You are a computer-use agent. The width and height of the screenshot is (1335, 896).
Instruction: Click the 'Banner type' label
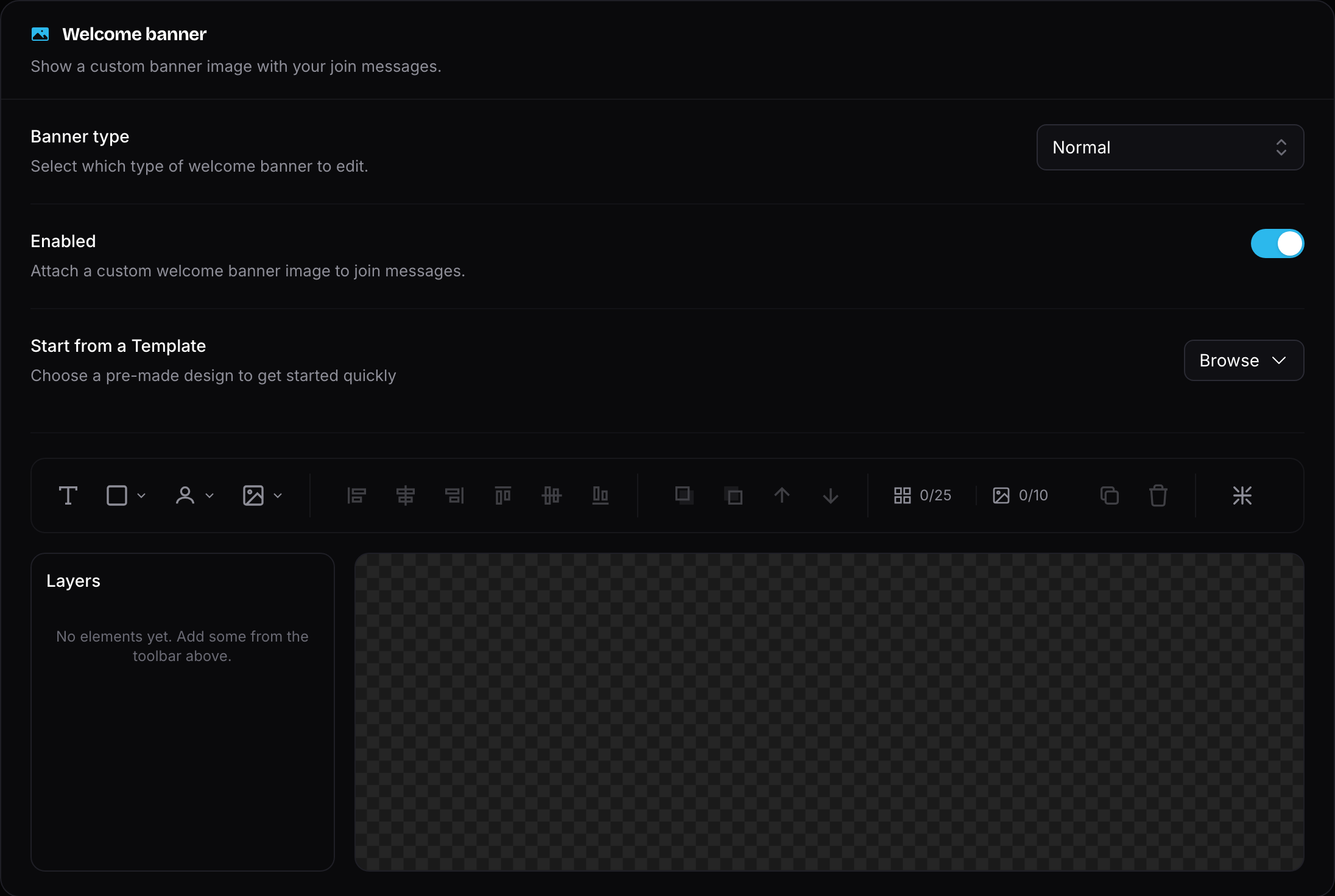pyautogui.click(x=80, y=136)
